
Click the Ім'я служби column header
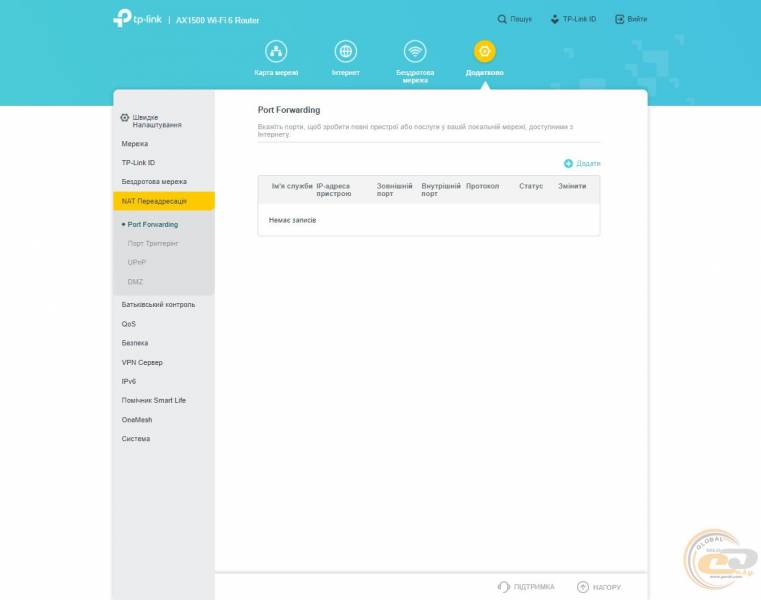click(x=292, y=186)
